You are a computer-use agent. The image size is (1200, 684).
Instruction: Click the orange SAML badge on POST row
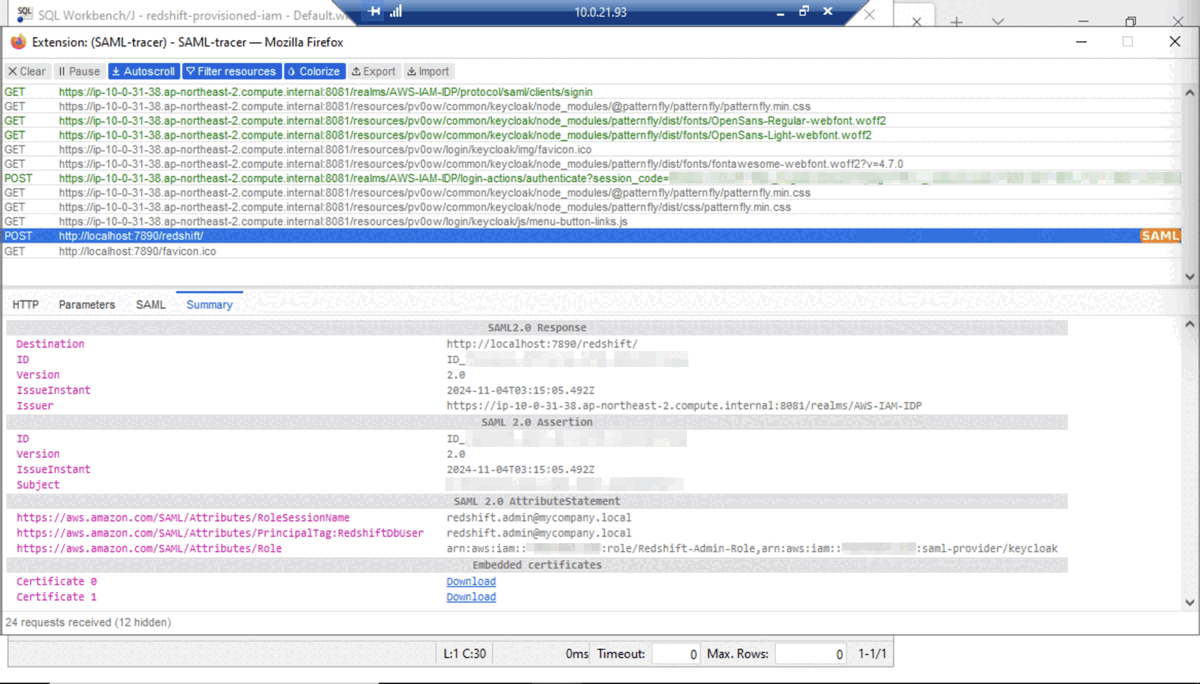click(x=1160, y=236)
